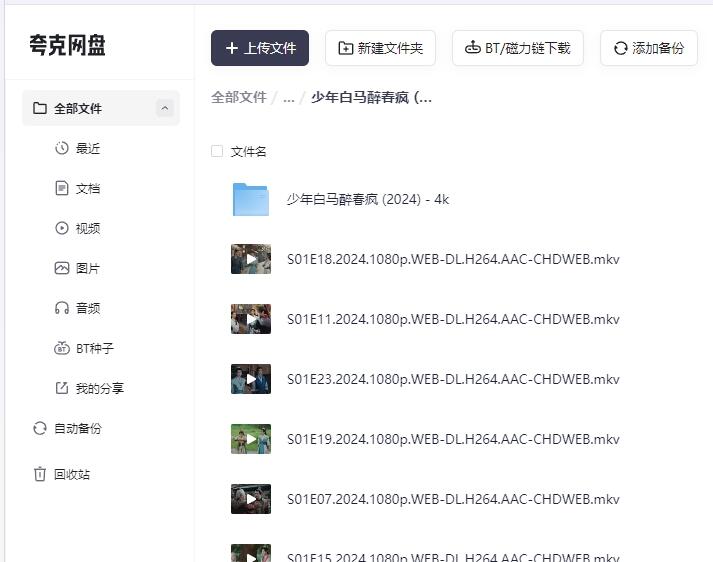Click the folder icon beside 全部文件
This screenshot has width=713, height=562.
[40, 108]
